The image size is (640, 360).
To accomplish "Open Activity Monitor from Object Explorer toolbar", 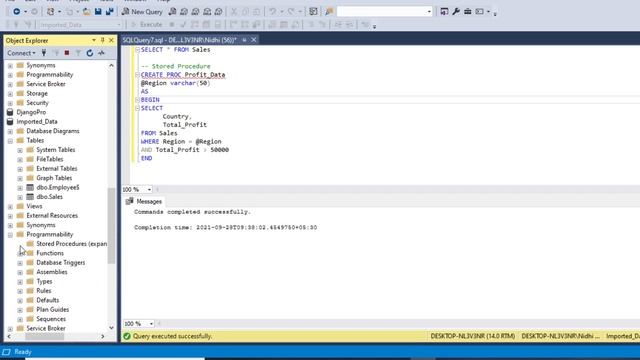I will (x=101, y=53).
